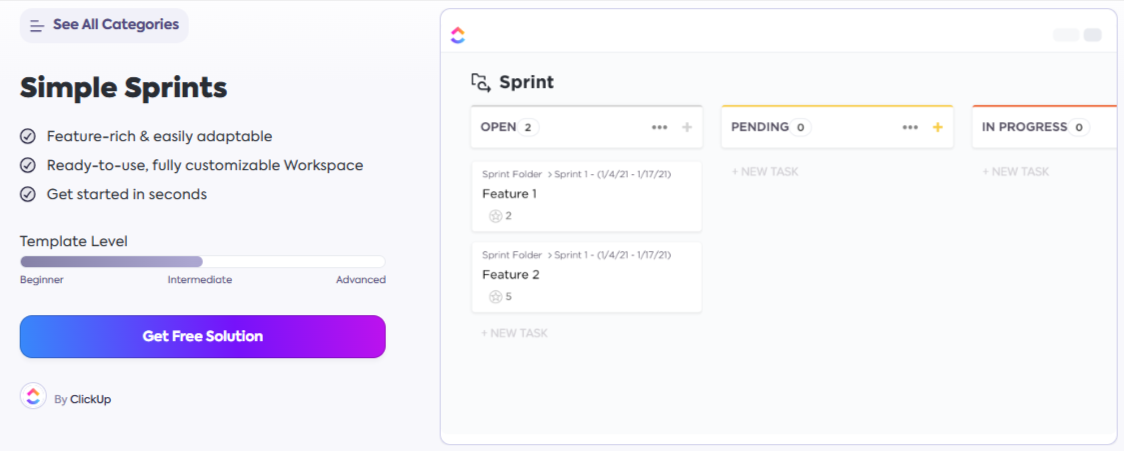
Task: Open the PENDING column ellipsis menu
Action: click(910, 127)
